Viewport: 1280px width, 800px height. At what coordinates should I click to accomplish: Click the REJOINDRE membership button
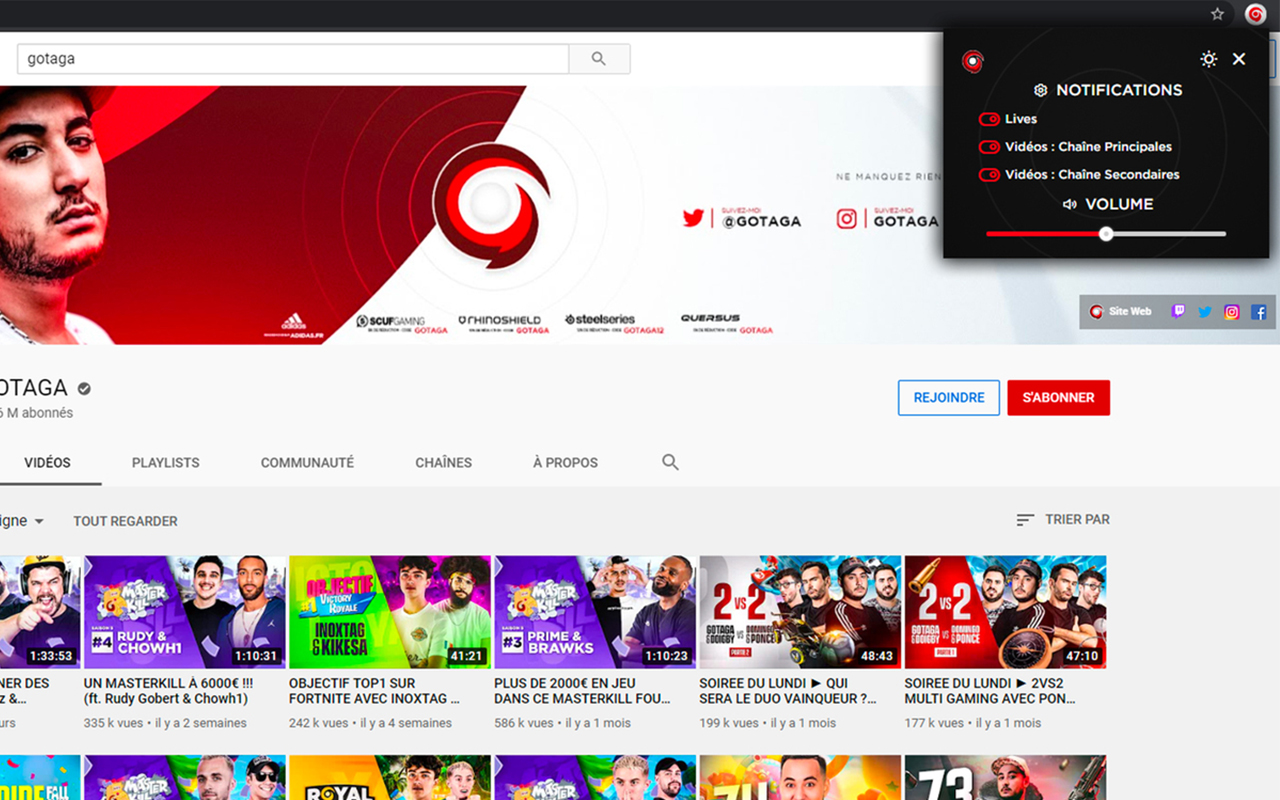click(948, 397)
